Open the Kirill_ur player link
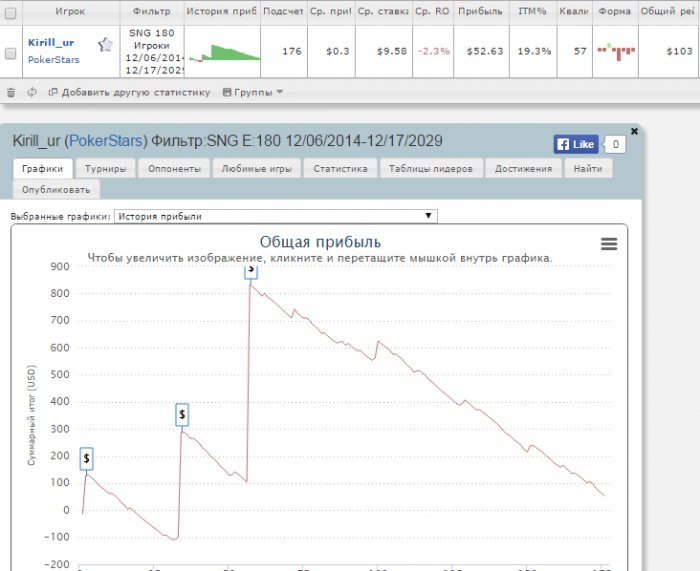 (x=51, y=43)
